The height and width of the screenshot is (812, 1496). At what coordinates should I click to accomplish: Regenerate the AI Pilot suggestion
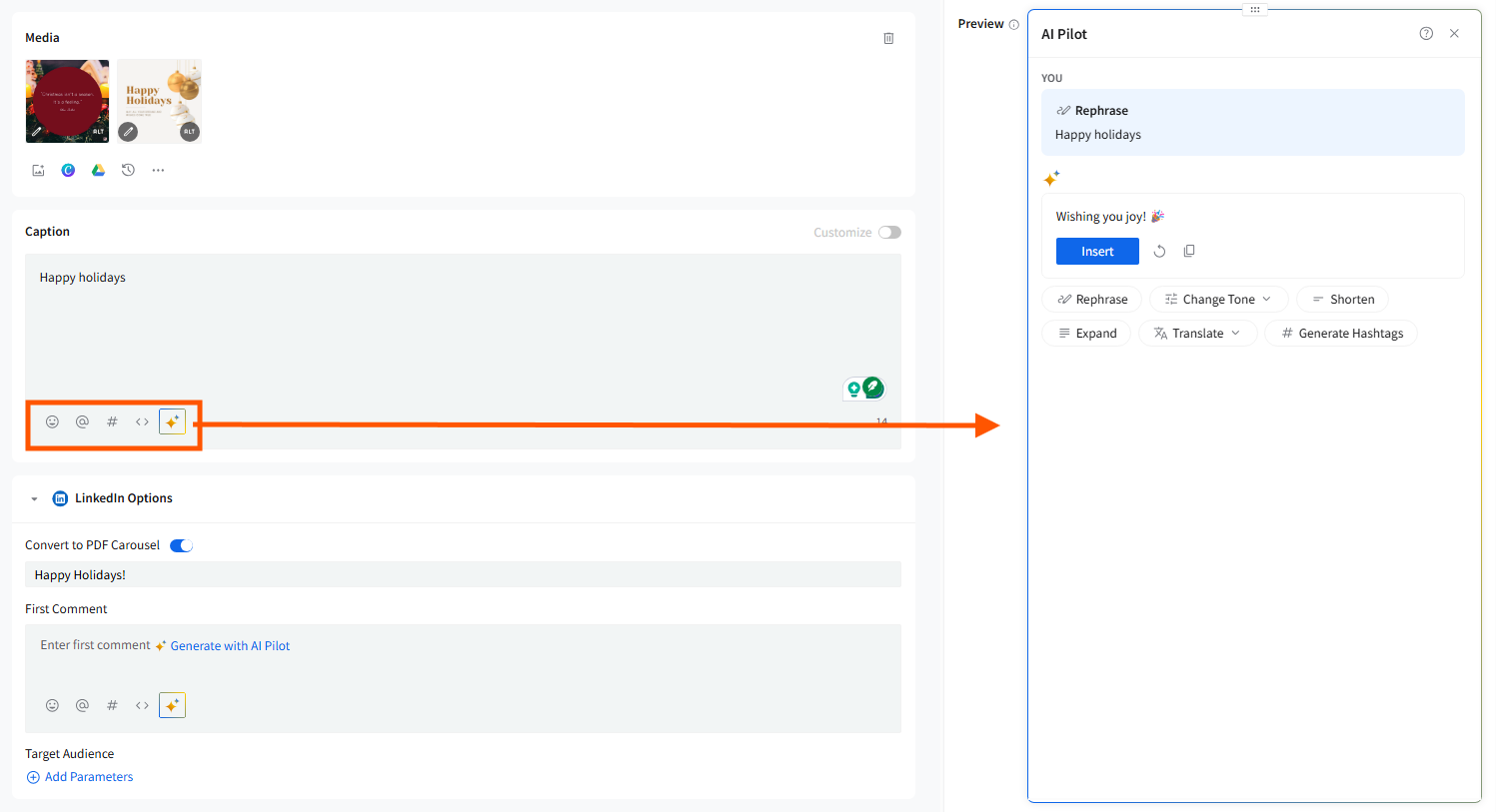point(1159,252)
